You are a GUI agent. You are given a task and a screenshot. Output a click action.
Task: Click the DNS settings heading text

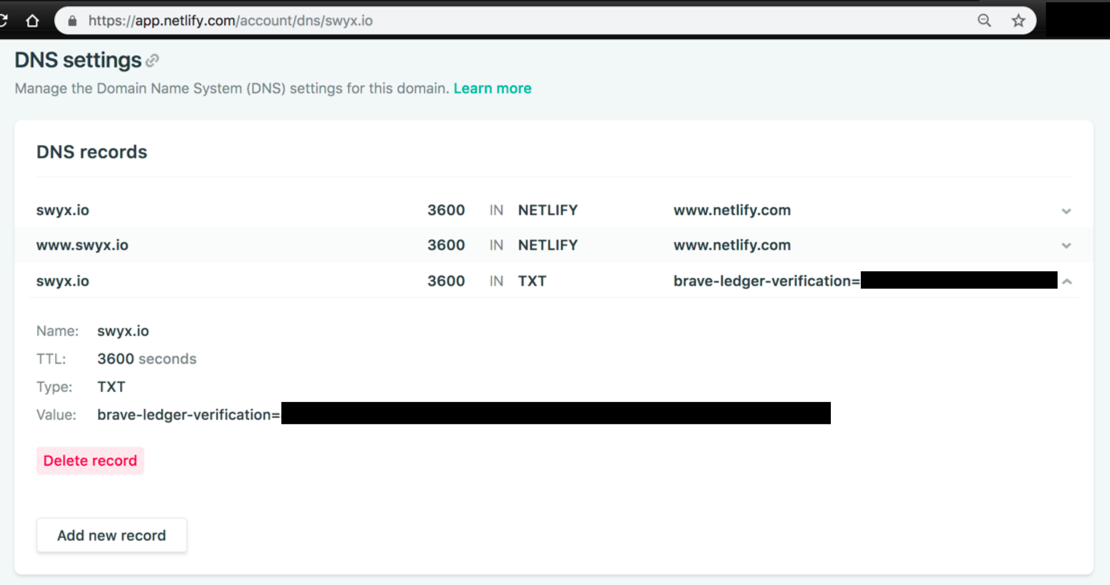78,60
